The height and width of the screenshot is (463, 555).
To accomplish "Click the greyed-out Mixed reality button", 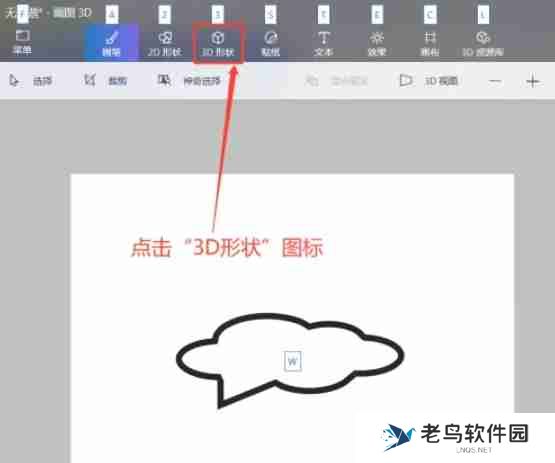I will [336, 81].
